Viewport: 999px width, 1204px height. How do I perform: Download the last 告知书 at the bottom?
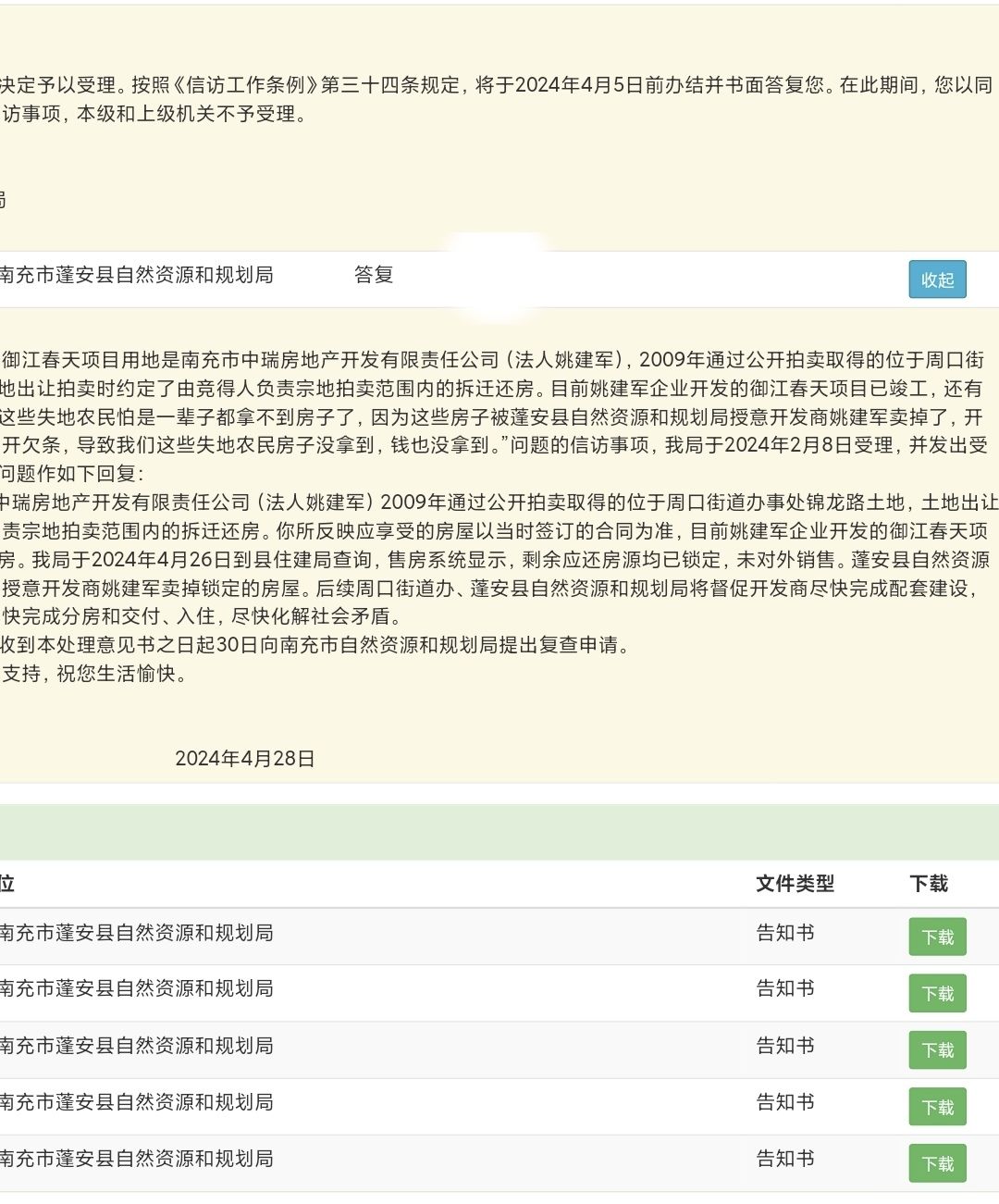coord(937,1163)
